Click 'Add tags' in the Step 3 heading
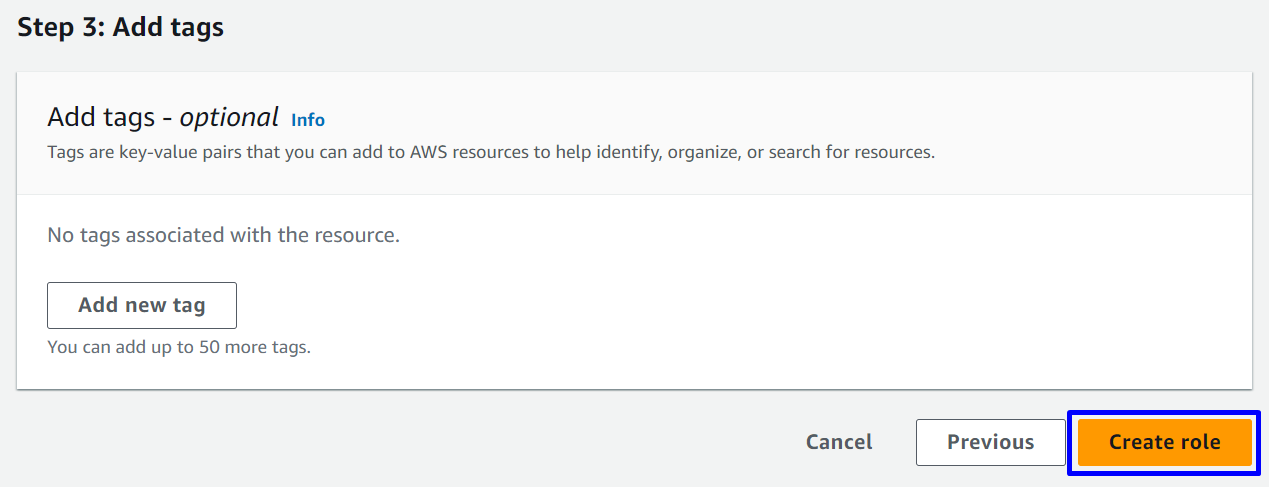 168,27
